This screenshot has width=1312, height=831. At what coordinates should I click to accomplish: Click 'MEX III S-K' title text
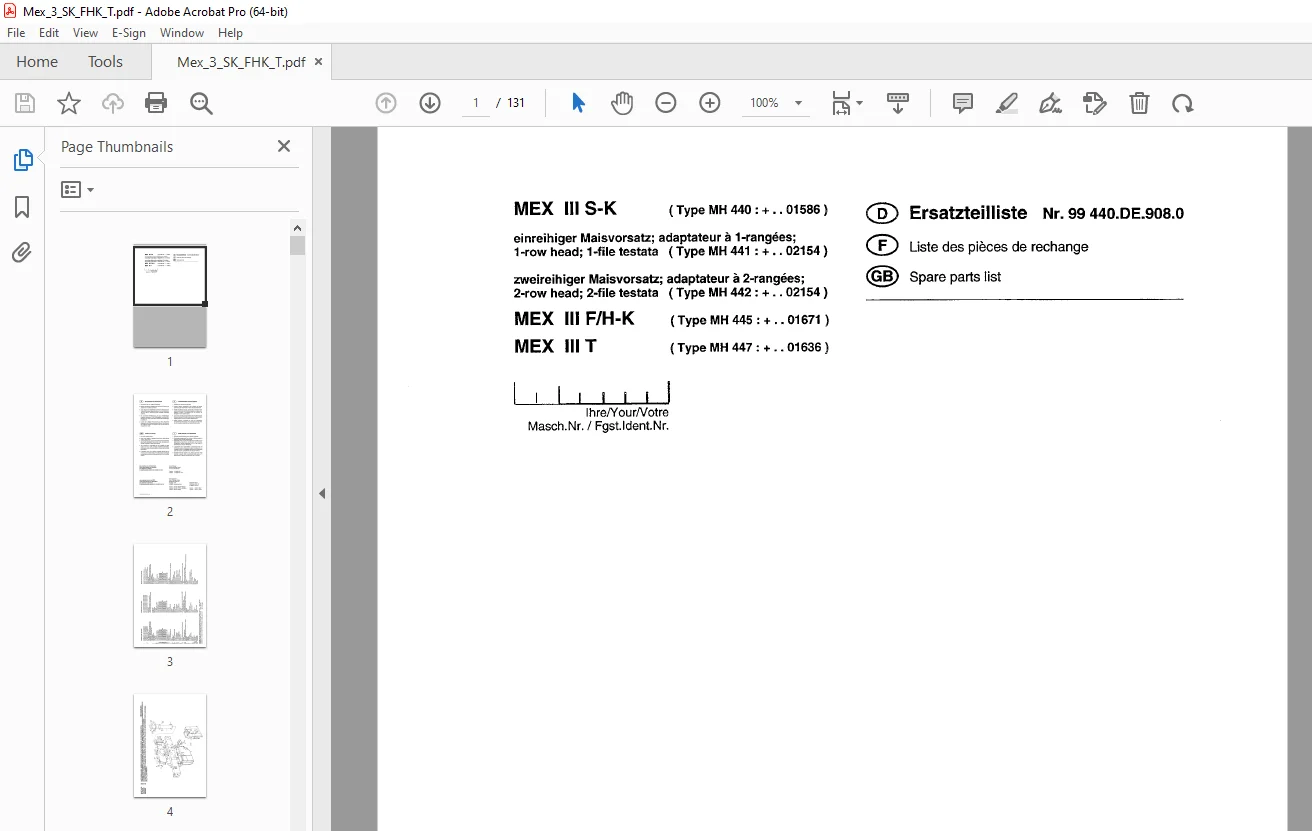[565, 209]
